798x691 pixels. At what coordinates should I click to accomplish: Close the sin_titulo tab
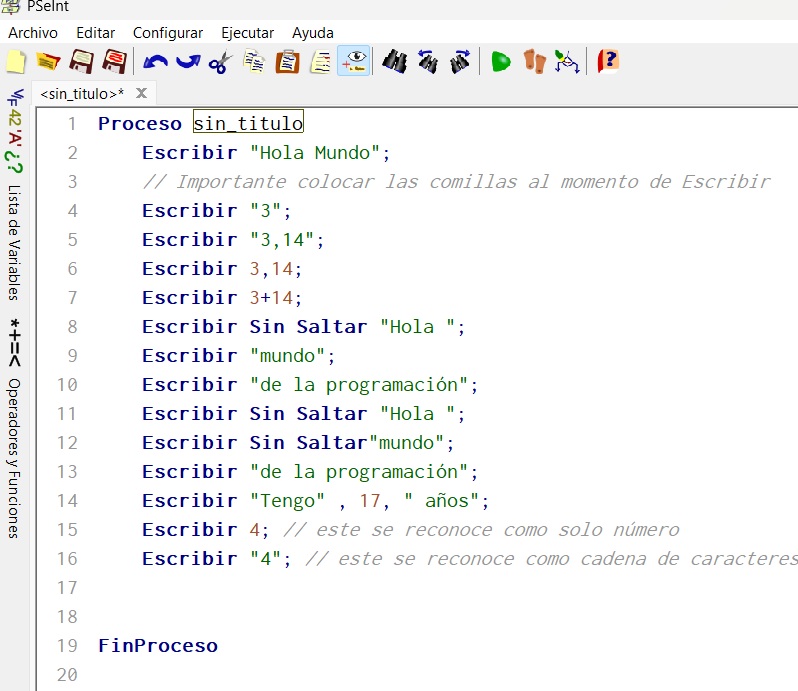pyautogui.click(x=141, y=94)
